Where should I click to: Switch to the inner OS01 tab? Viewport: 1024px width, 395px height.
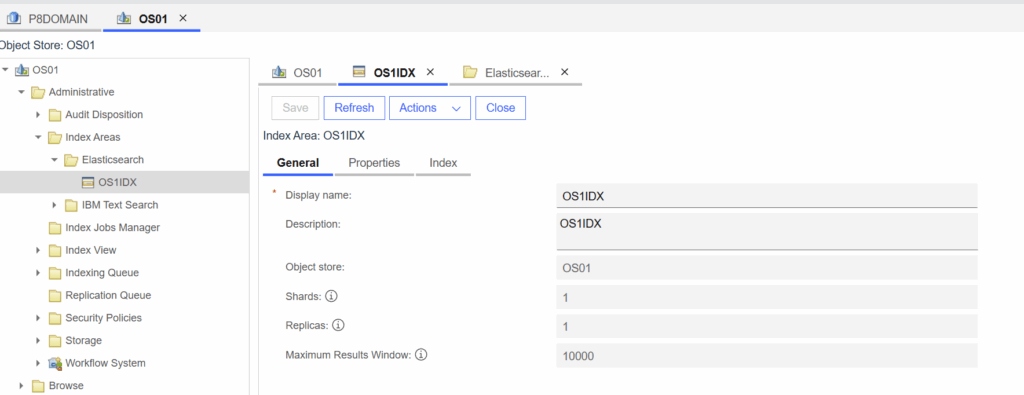click(297, 72)
